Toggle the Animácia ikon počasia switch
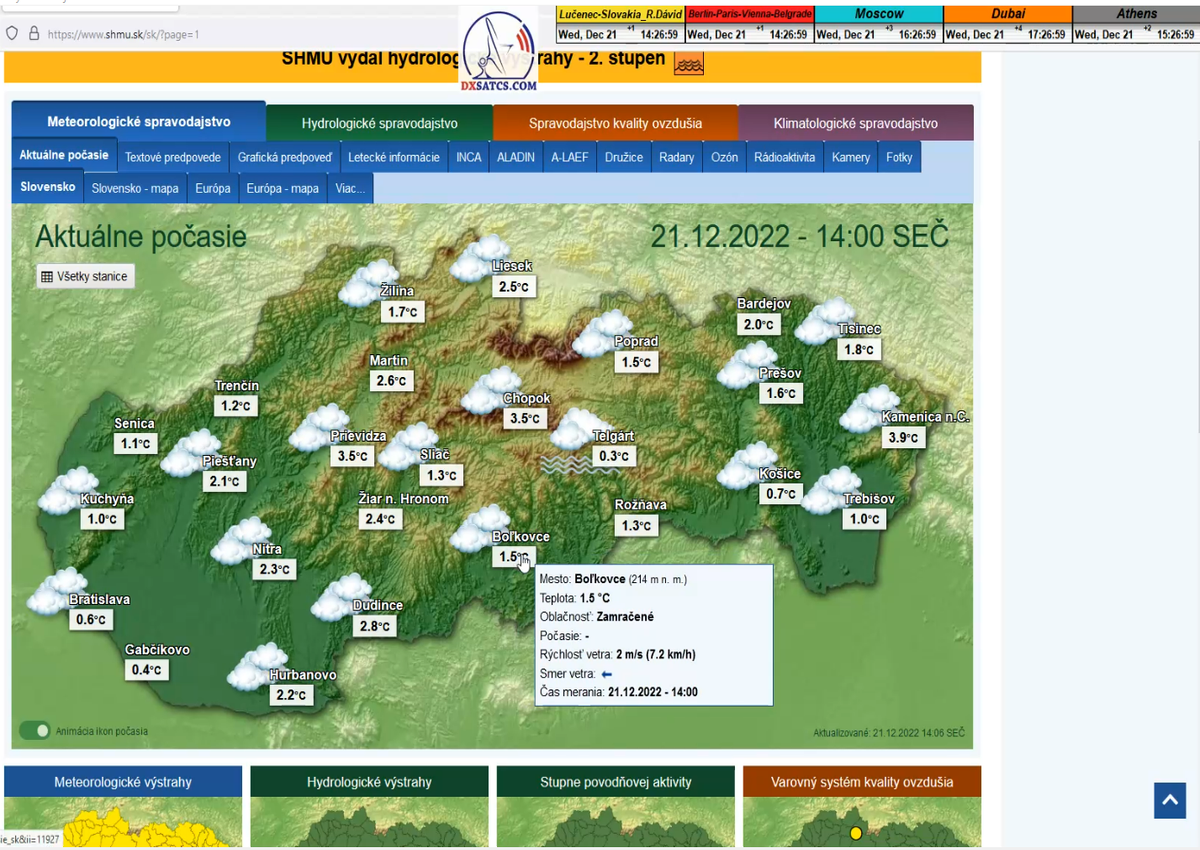This screenshot has height=850, width=1200. tap(35, 730)
